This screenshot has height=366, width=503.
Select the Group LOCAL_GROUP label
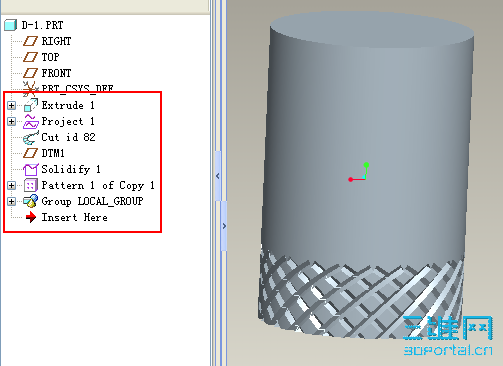(x=92, y=201)
